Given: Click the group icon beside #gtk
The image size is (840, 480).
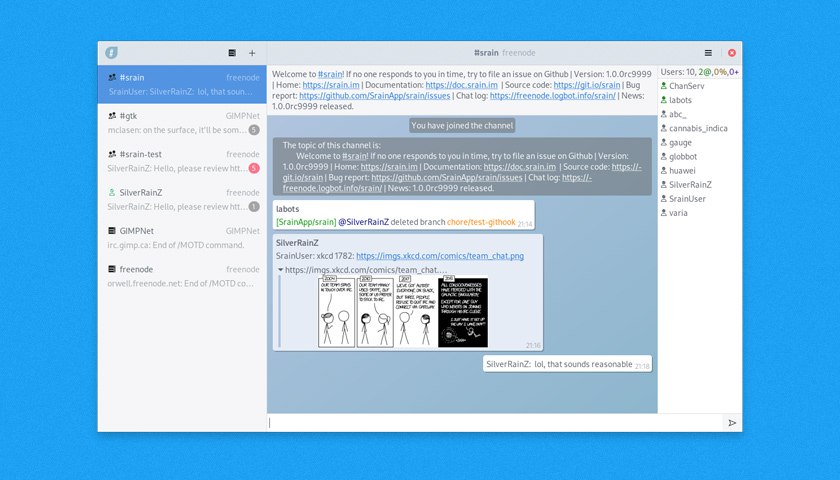Looking at the screenshot, I should [x=112, y=116].
